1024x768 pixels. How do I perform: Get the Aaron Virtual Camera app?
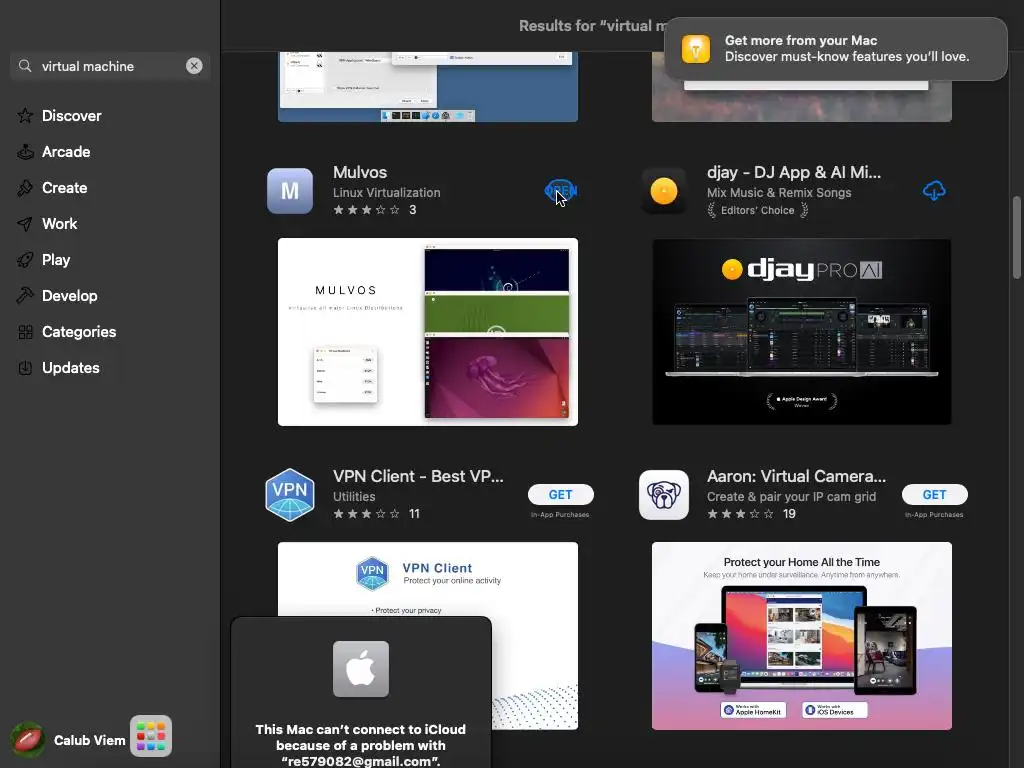pyautogui.click(x=934, y=494)
